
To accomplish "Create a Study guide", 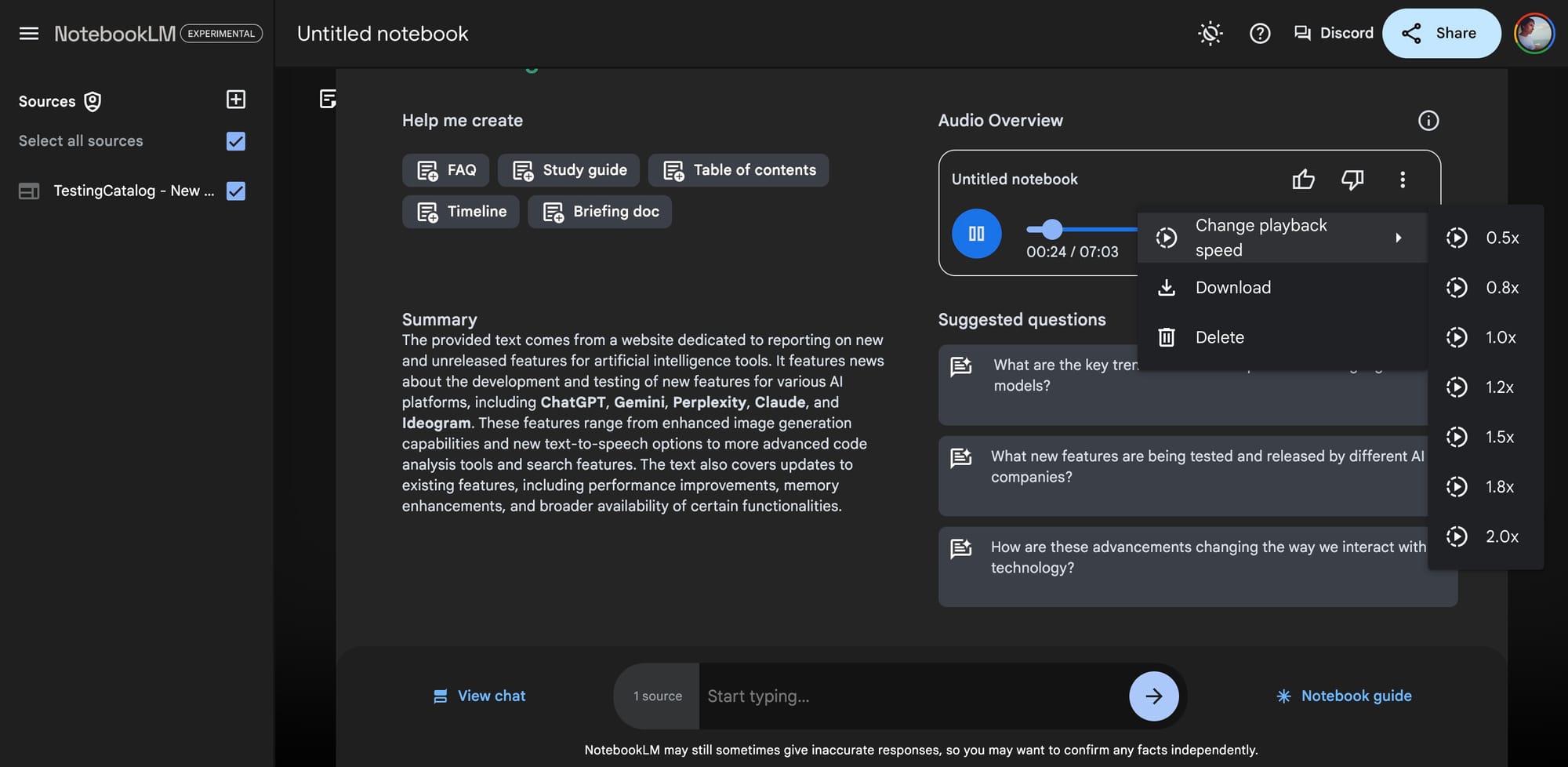I will click(568, 170).
